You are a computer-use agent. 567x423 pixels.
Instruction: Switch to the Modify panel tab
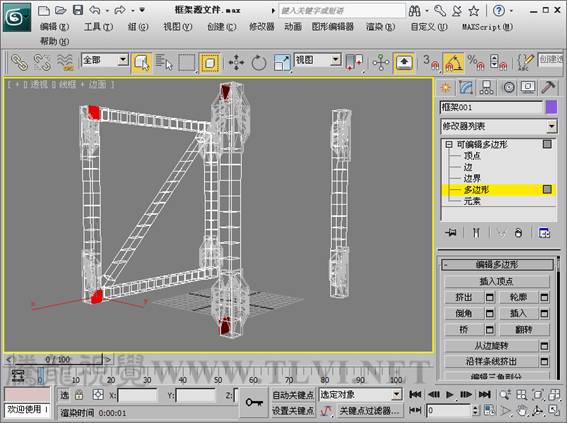point(466,87)
